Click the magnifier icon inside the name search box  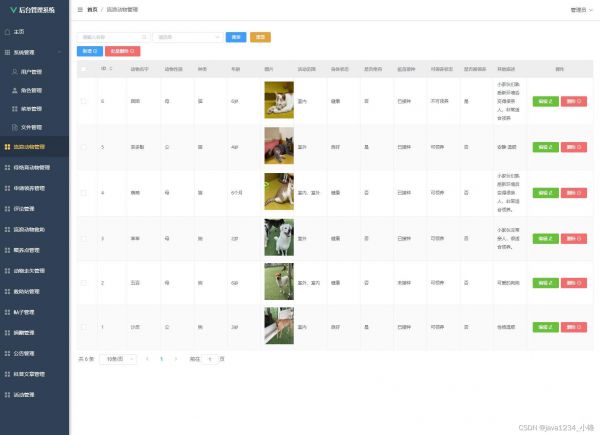(144, 37)
